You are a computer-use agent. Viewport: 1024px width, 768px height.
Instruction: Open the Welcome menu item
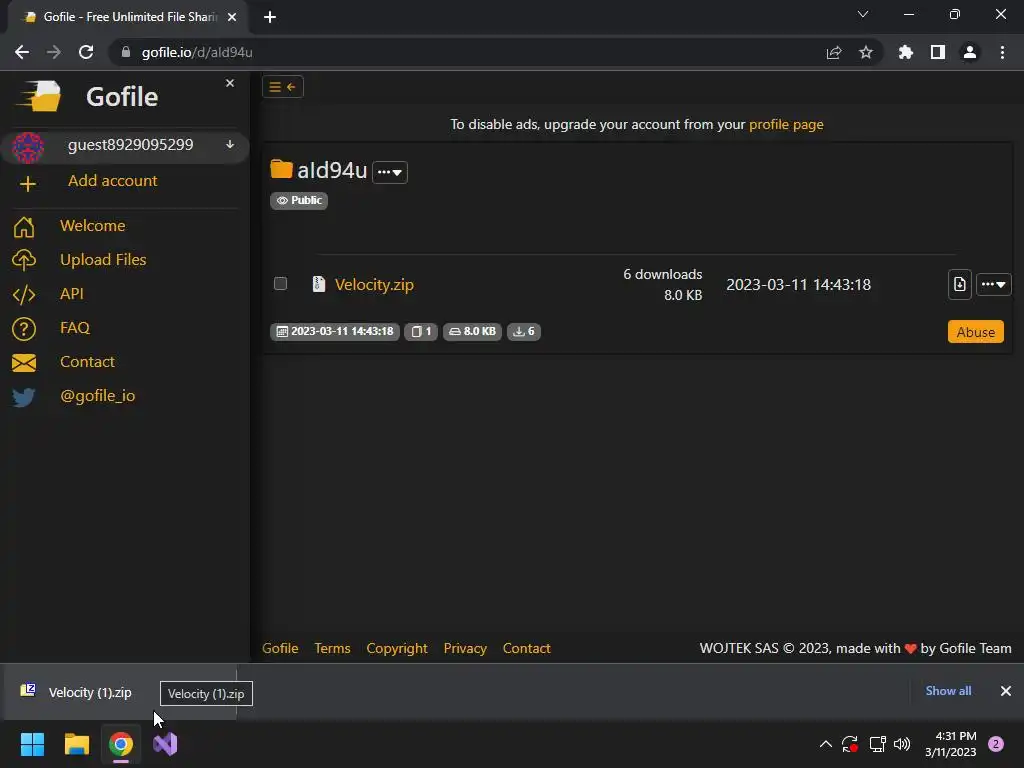click(93, 226)
